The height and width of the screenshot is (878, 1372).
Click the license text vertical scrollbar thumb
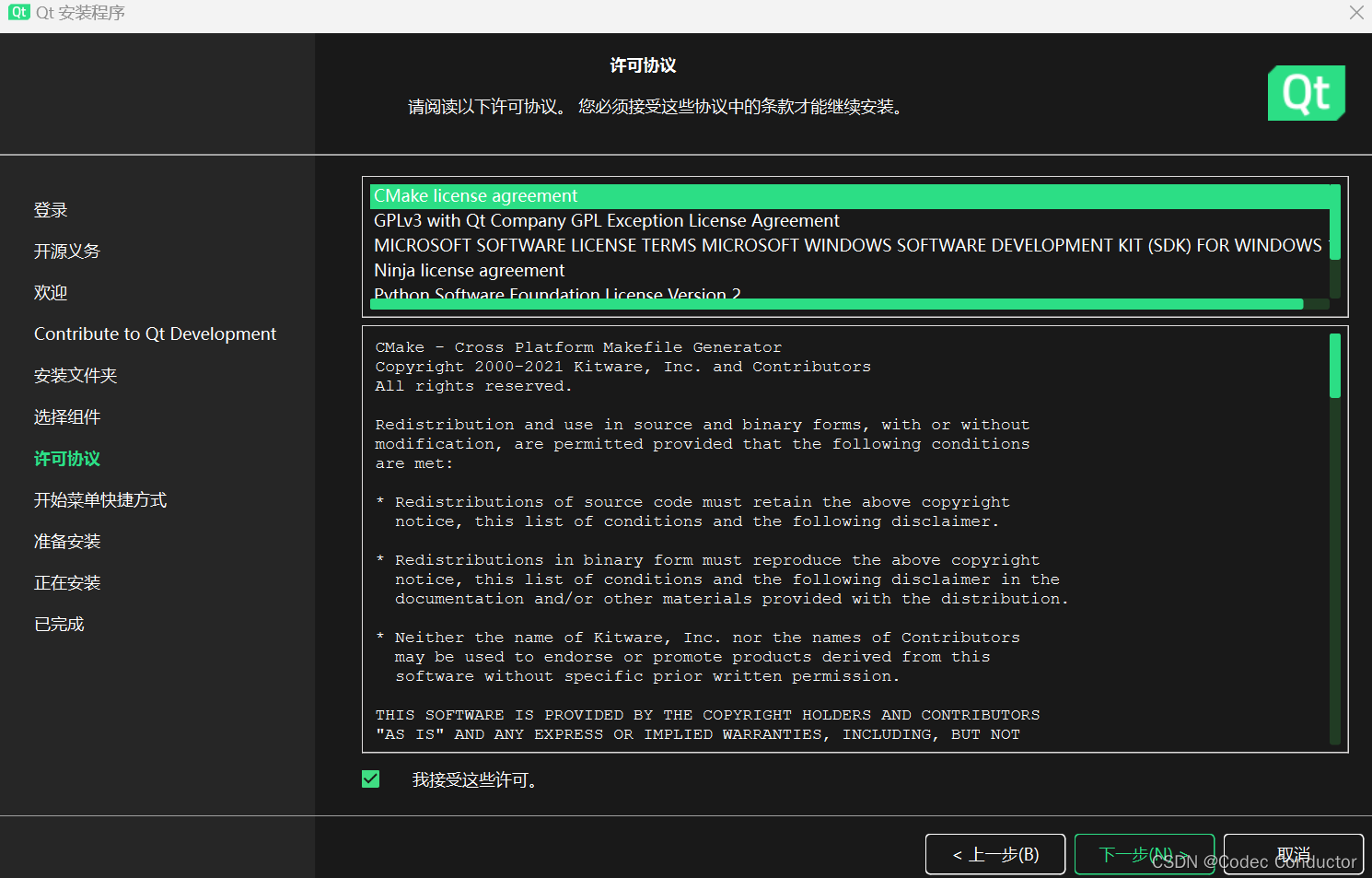(x=1335, y=366)
